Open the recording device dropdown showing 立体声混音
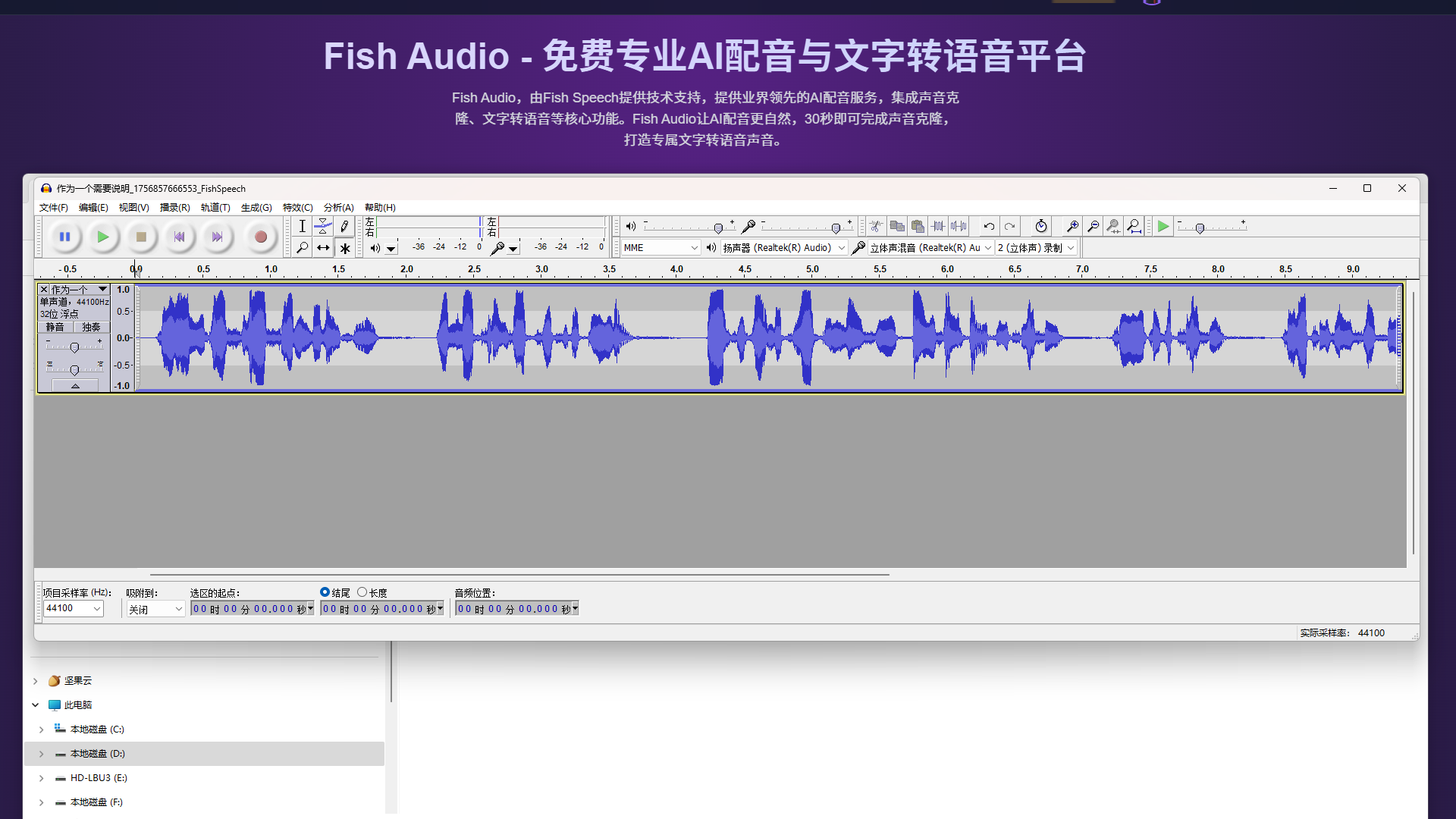This screenshot has width=1456, height=819. point(929,247)
